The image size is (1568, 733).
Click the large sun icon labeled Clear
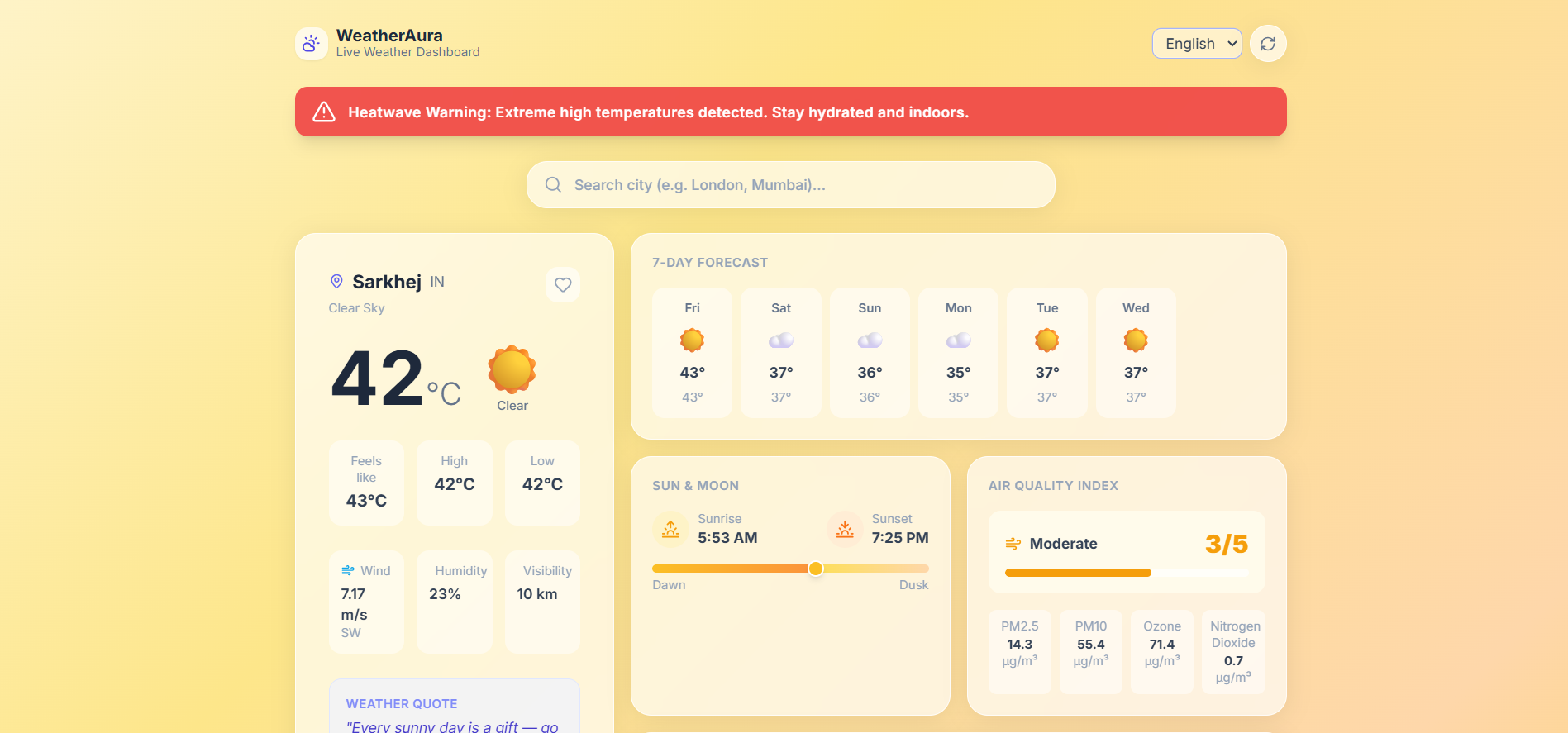512,369
